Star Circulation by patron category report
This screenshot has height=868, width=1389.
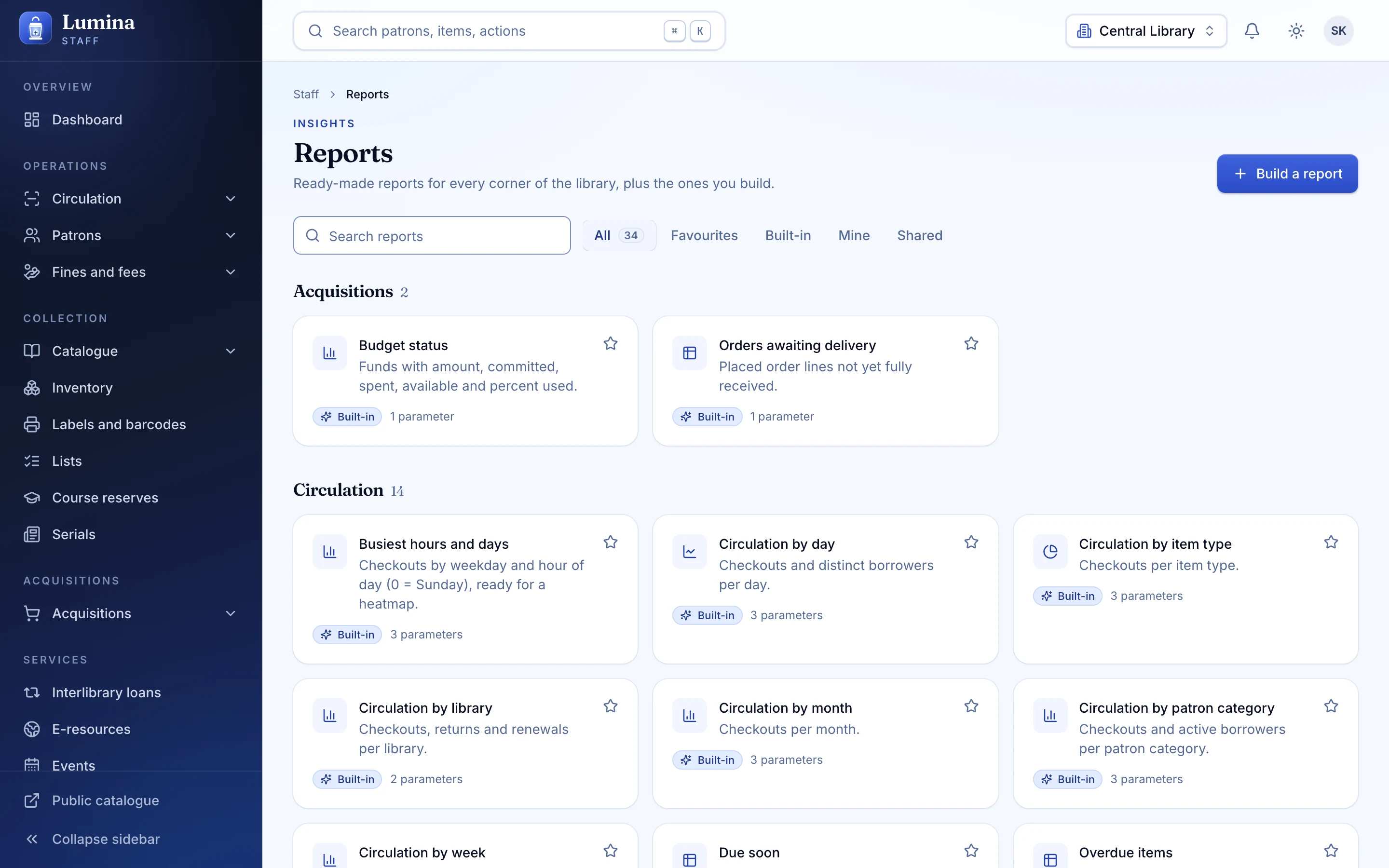pyautogui.click(x=1331, y=706)
